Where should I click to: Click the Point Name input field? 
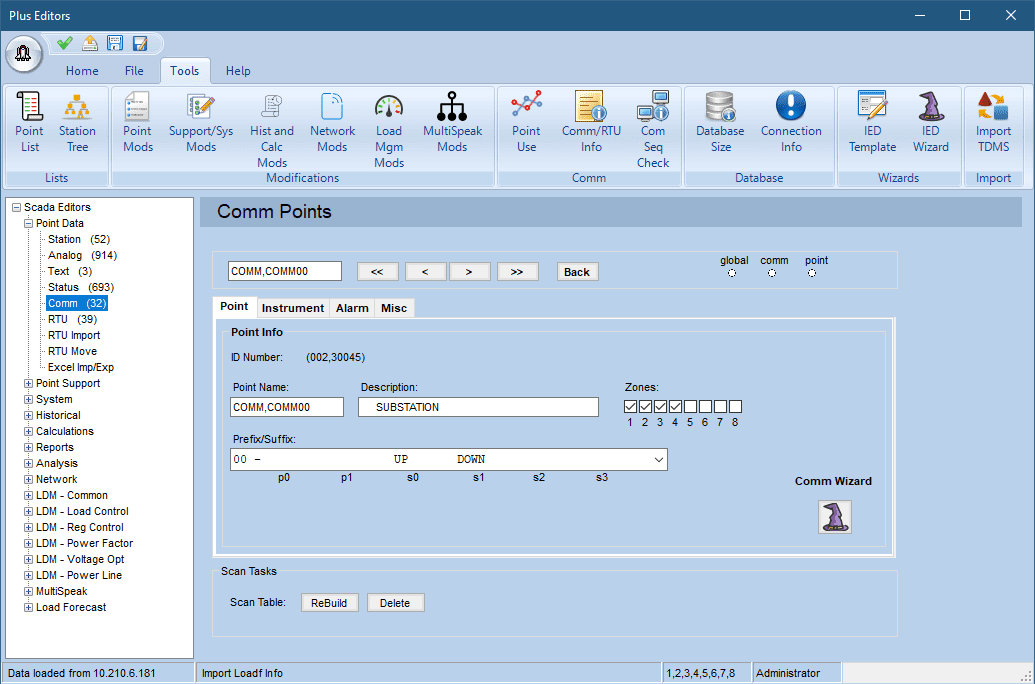(x=287, y=407)
